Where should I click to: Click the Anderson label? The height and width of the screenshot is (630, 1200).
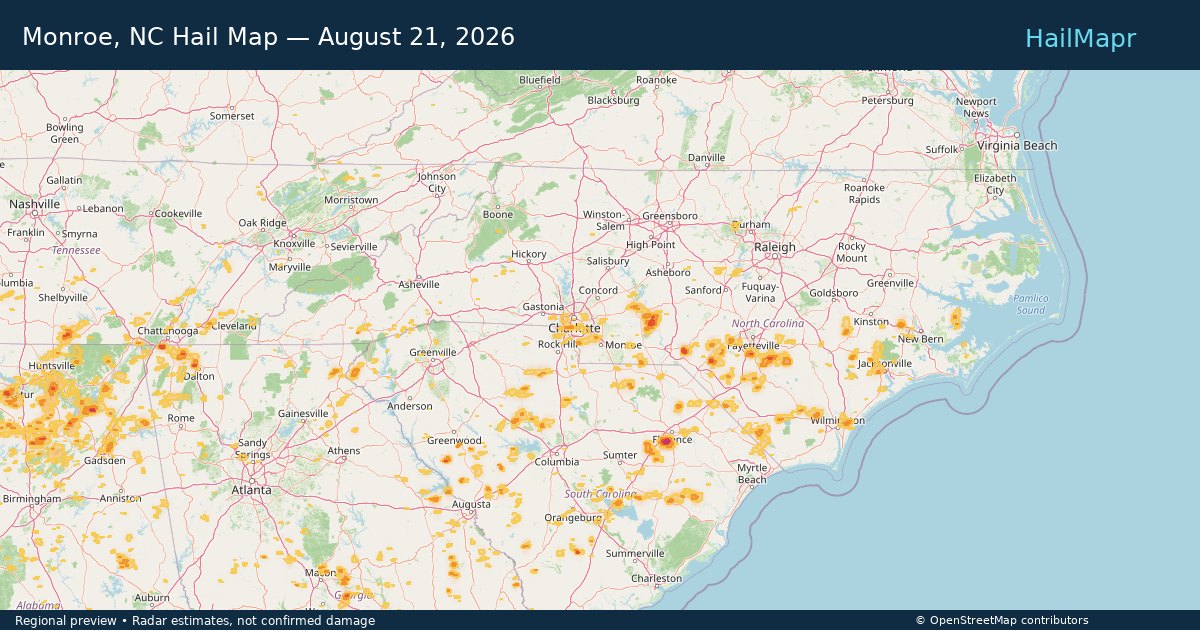pos(410,407)
